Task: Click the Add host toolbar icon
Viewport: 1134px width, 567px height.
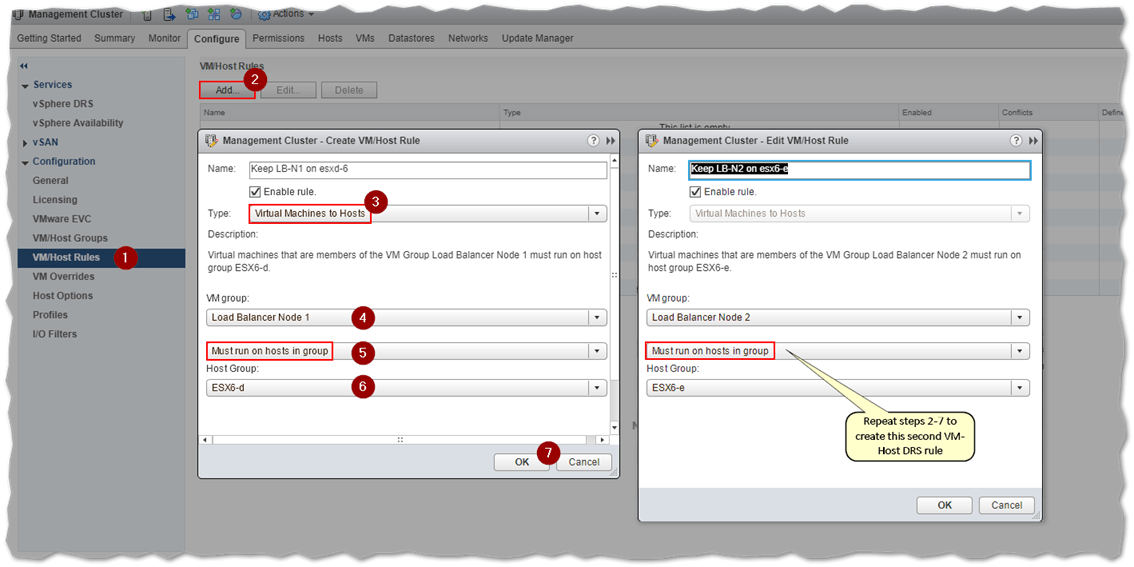Action: point(147,15)
